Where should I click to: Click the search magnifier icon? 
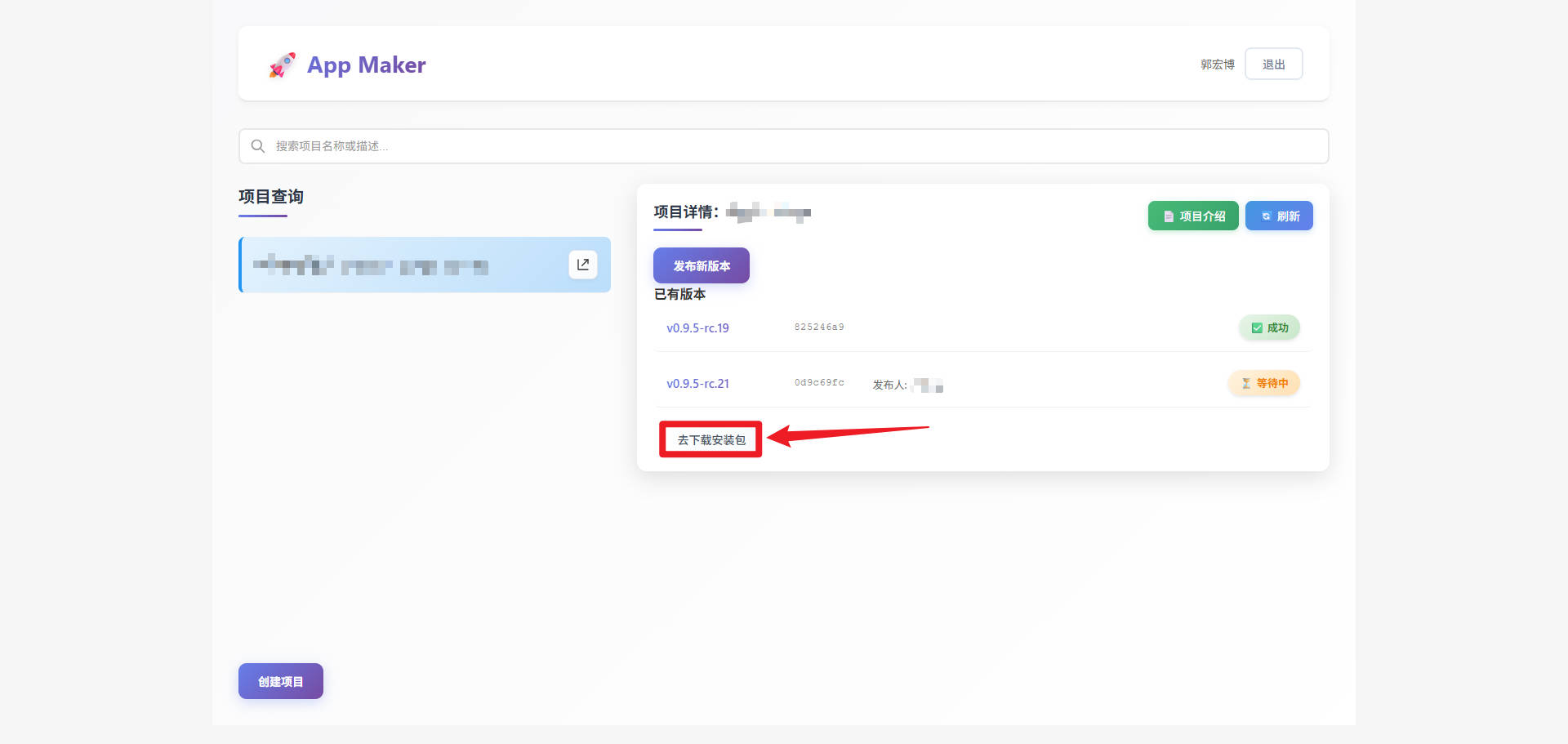[258, 146]
